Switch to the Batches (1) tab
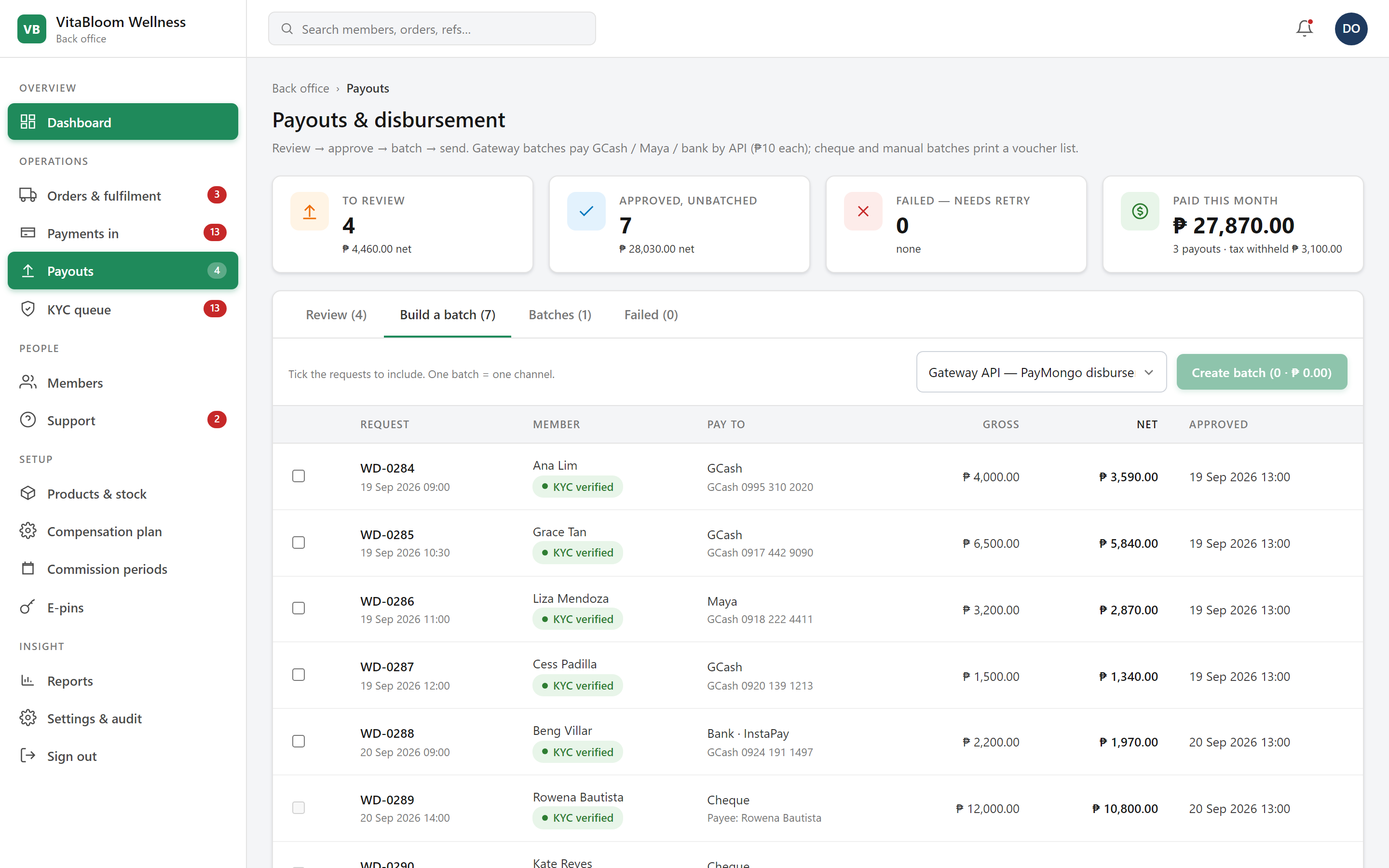Image resolution: width=1389 pixels, height=868 pixels. (x=559, y=314)
